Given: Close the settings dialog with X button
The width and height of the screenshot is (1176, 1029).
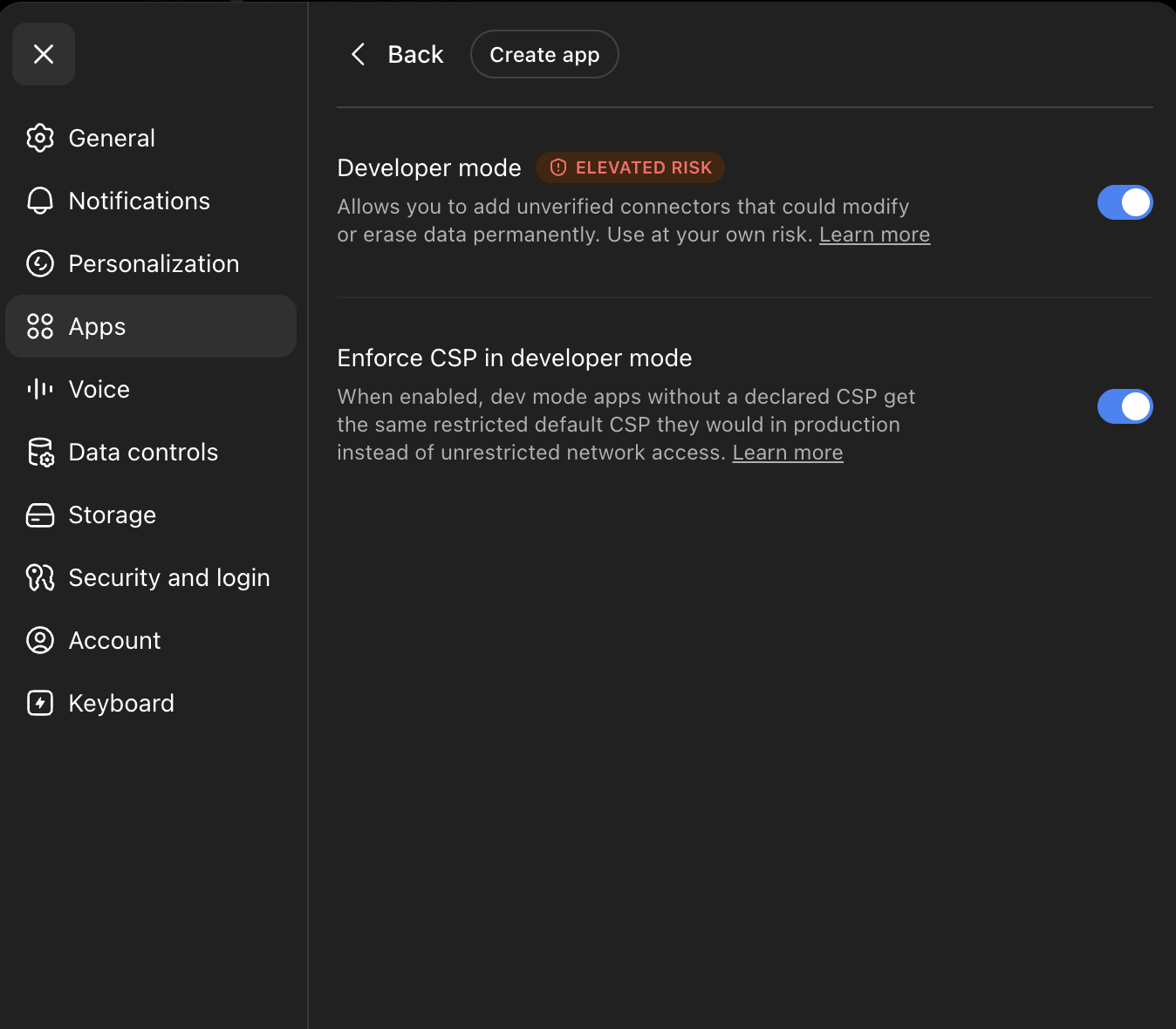Looking at the screenshot, I should click(x=44, y=54).
